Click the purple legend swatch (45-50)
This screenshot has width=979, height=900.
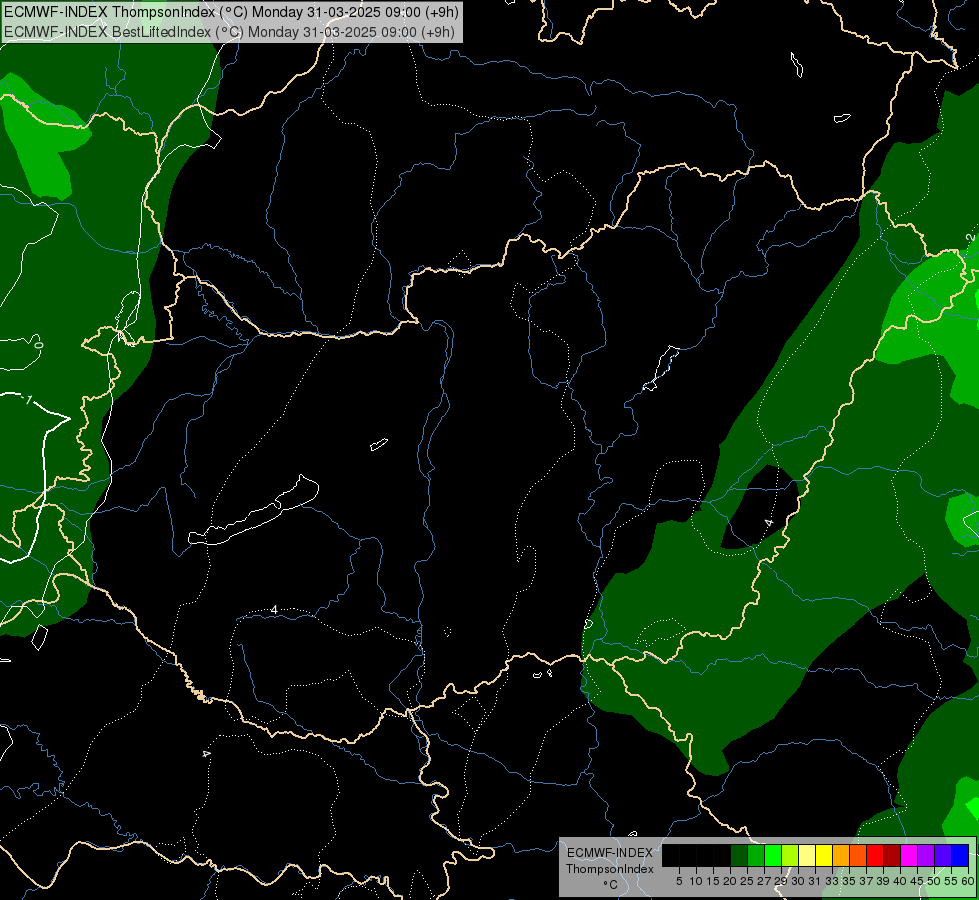(x=926, y=855)
